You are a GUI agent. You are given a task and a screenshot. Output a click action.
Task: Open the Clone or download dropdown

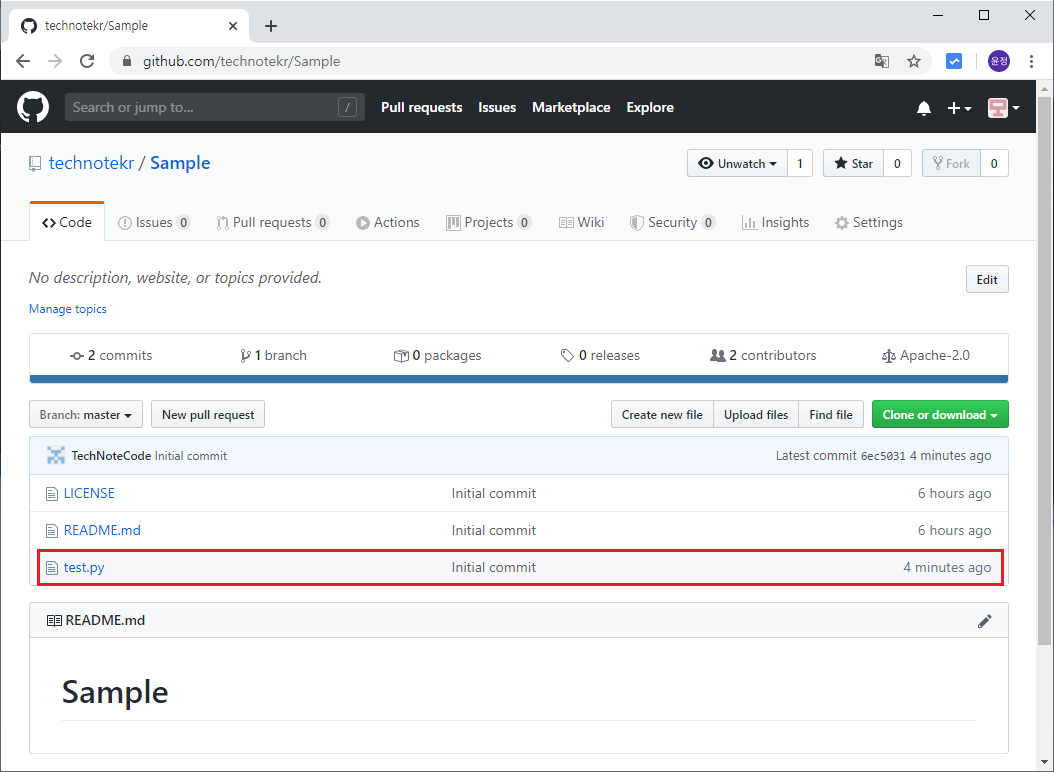point(939,414)
